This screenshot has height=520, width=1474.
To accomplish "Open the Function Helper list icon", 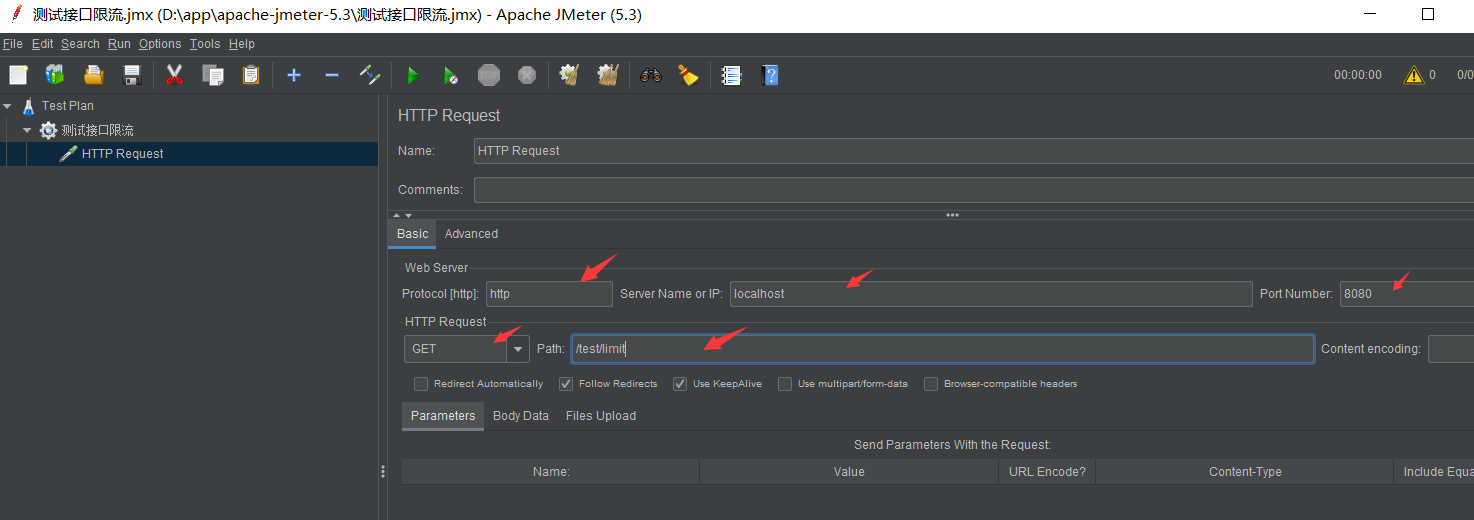I will [731, 75].
